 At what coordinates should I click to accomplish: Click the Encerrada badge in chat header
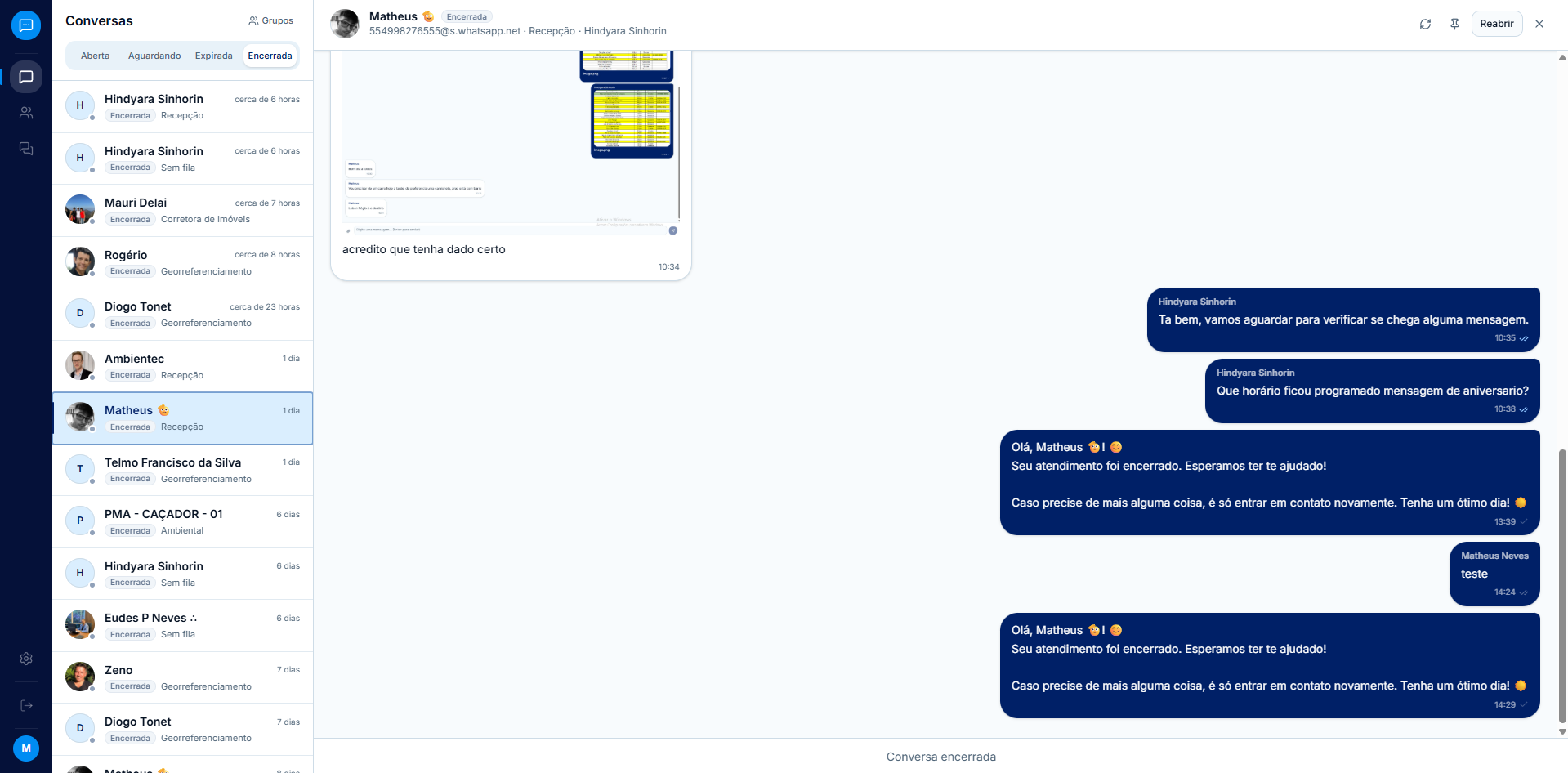pyautogui.click(x=467, y=16)
